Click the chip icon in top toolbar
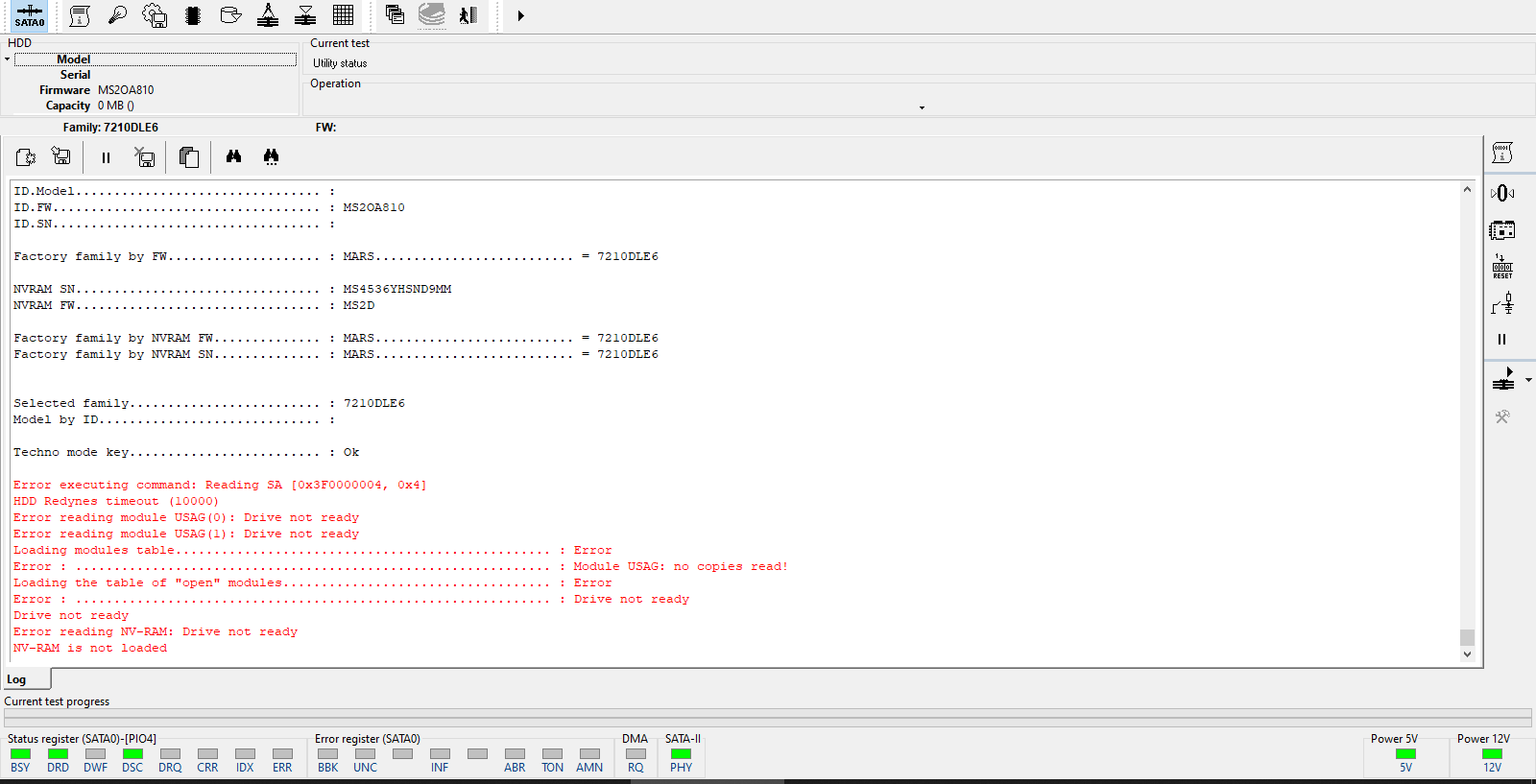 click(193, 15)
